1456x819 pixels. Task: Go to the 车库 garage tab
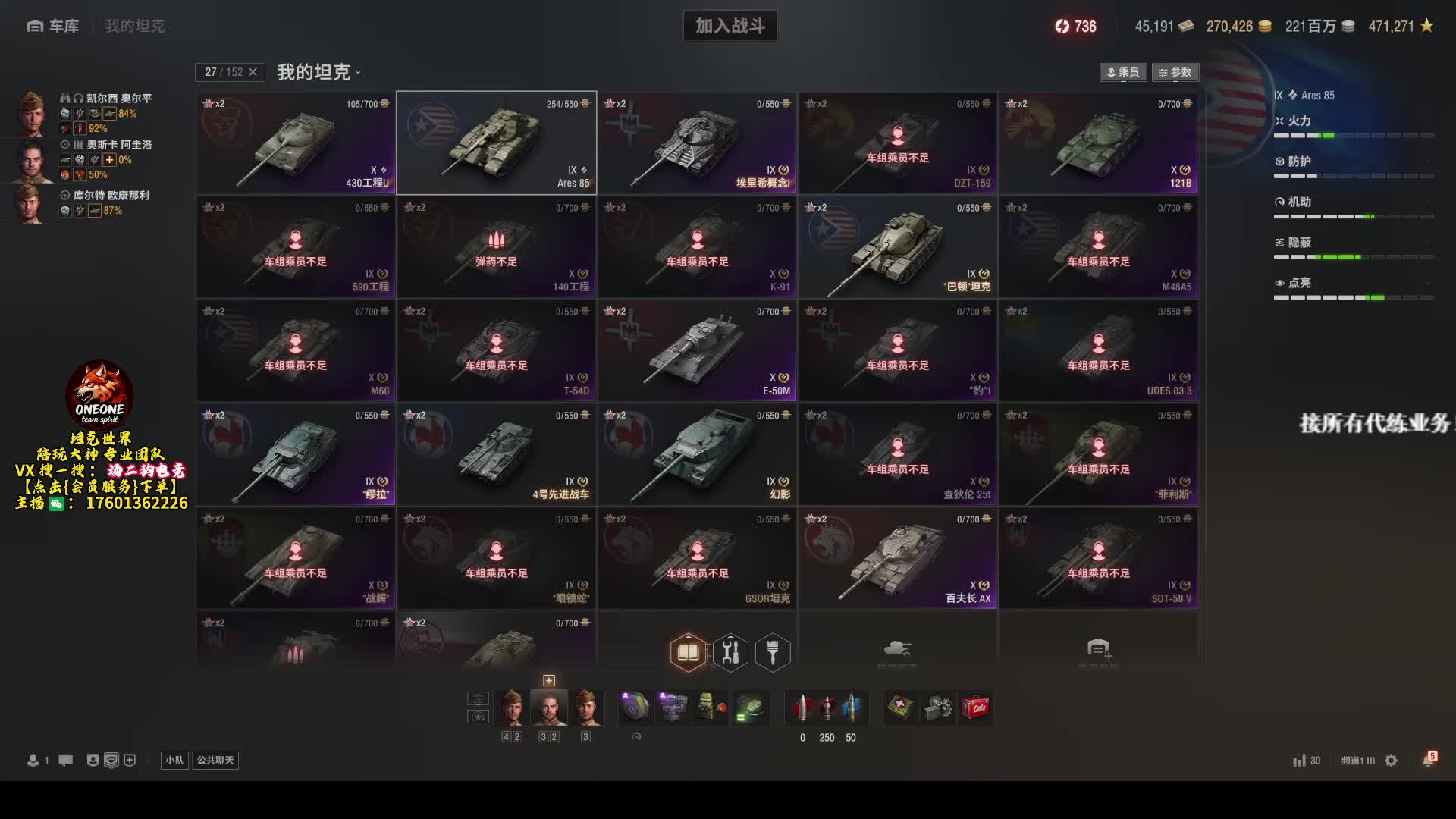tap(53, 26)
